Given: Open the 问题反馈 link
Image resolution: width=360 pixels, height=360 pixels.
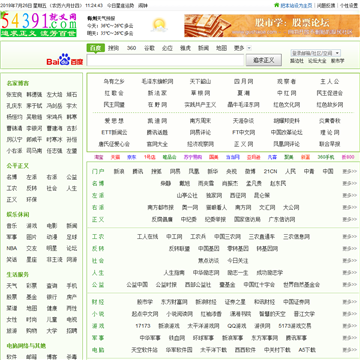Looking at the screenshot, I should pos(326,6).
